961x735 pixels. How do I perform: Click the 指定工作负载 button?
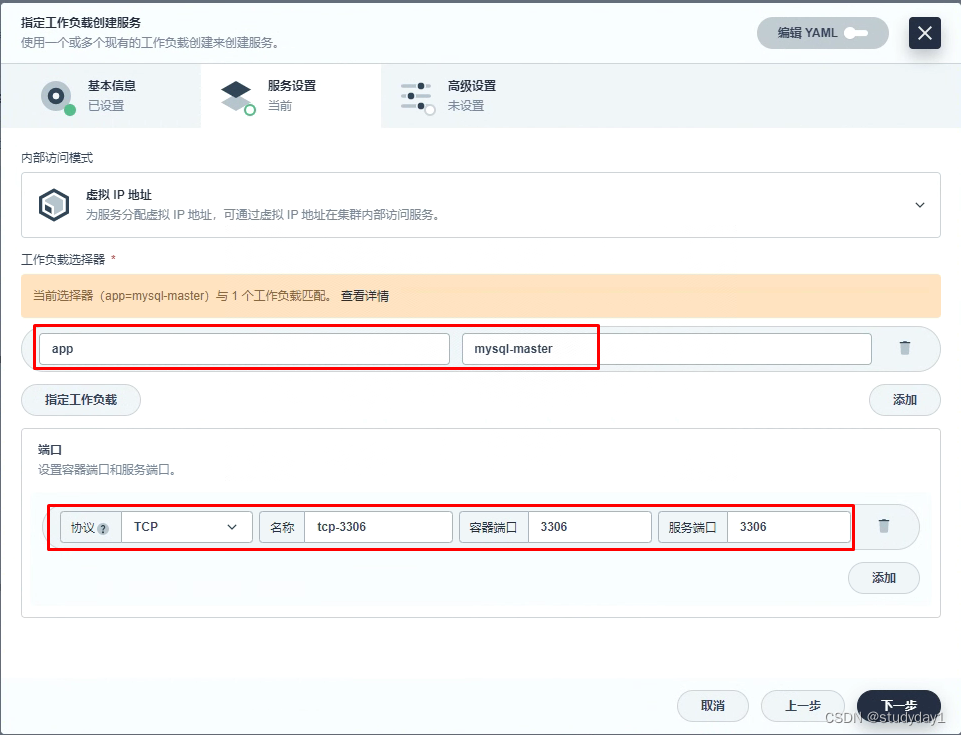click(x=81, y=400)
